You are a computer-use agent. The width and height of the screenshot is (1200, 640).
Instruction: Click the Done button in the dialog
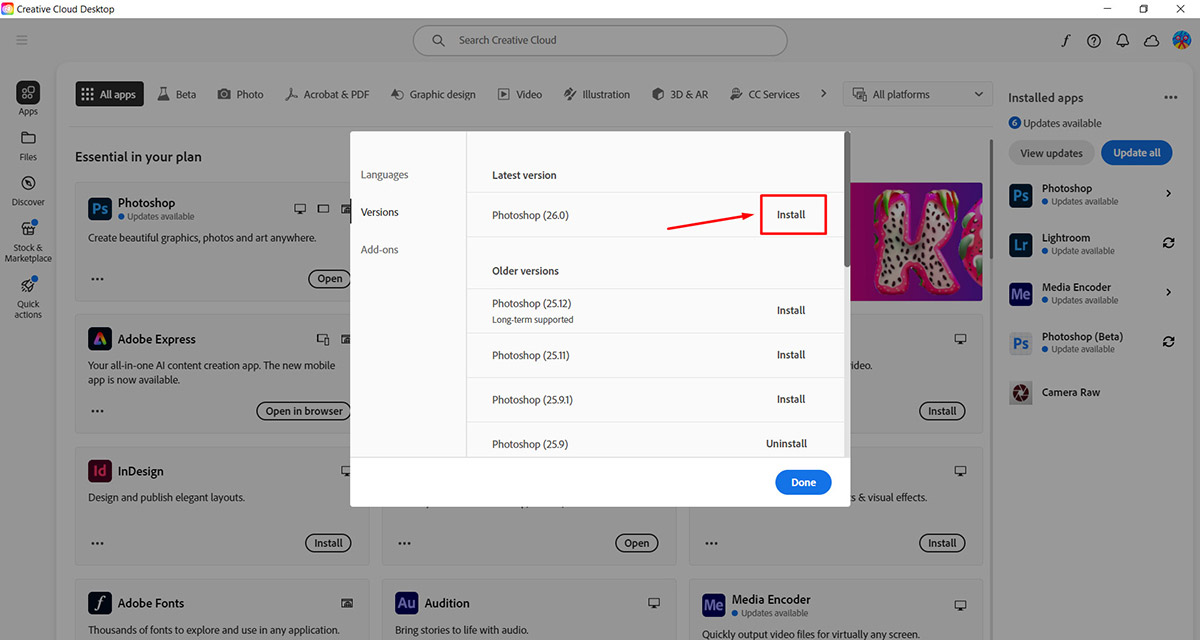[804, 482]
